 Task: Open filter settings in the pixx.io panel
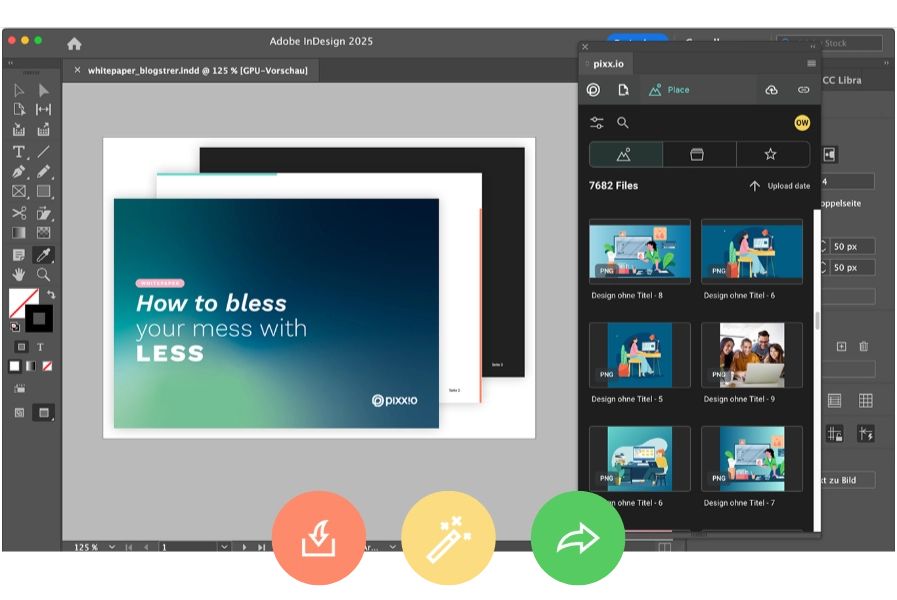[597, 121]
